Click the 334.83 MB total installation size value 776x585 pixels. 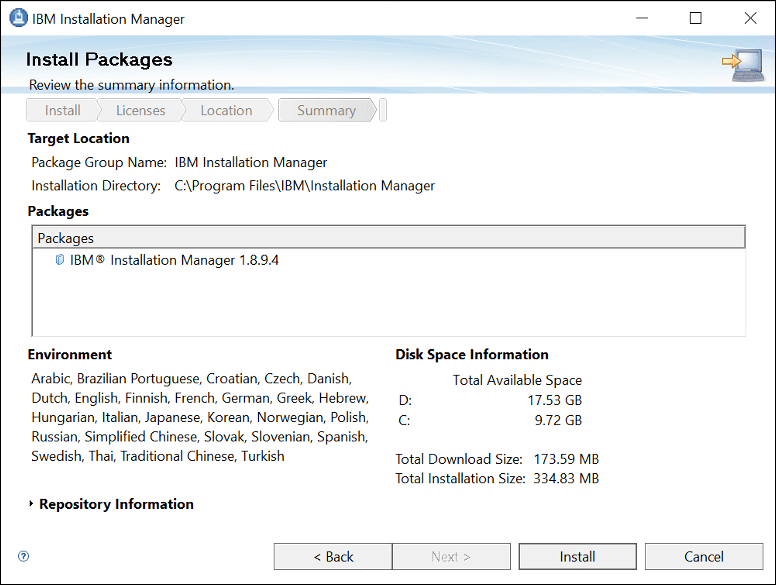tap(566, 479)
